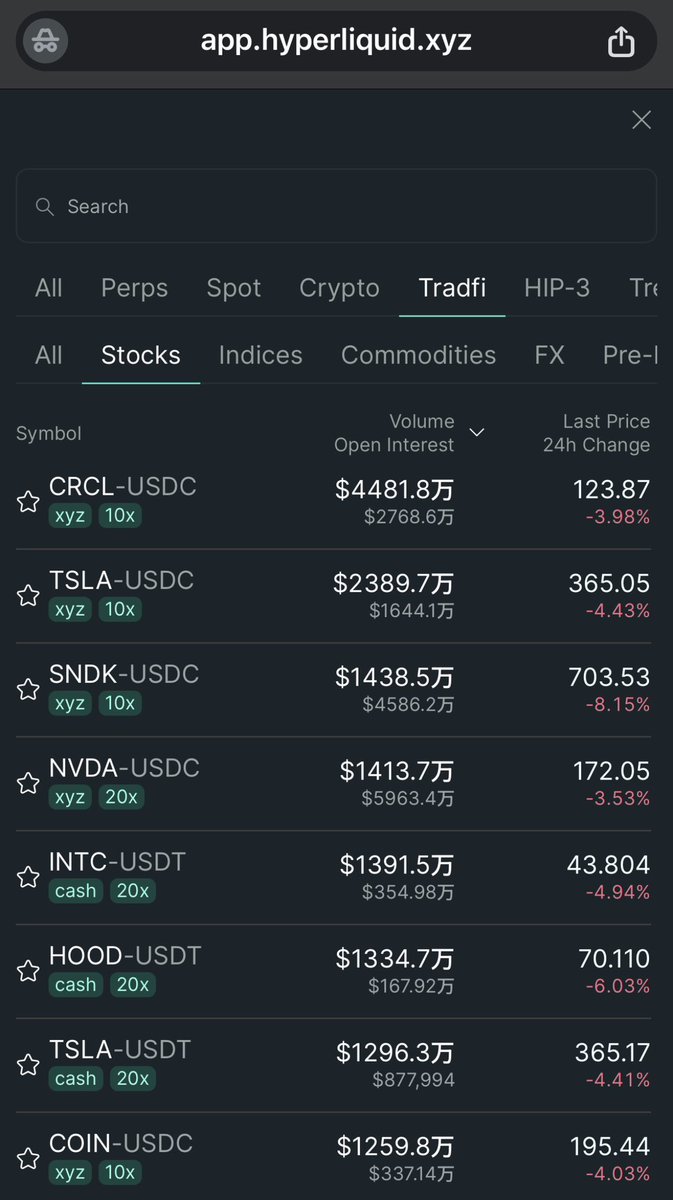The image size is (673, 1200).
Task: Favorite the TSLA-USDT cash market
Action: coord(28,1066)
